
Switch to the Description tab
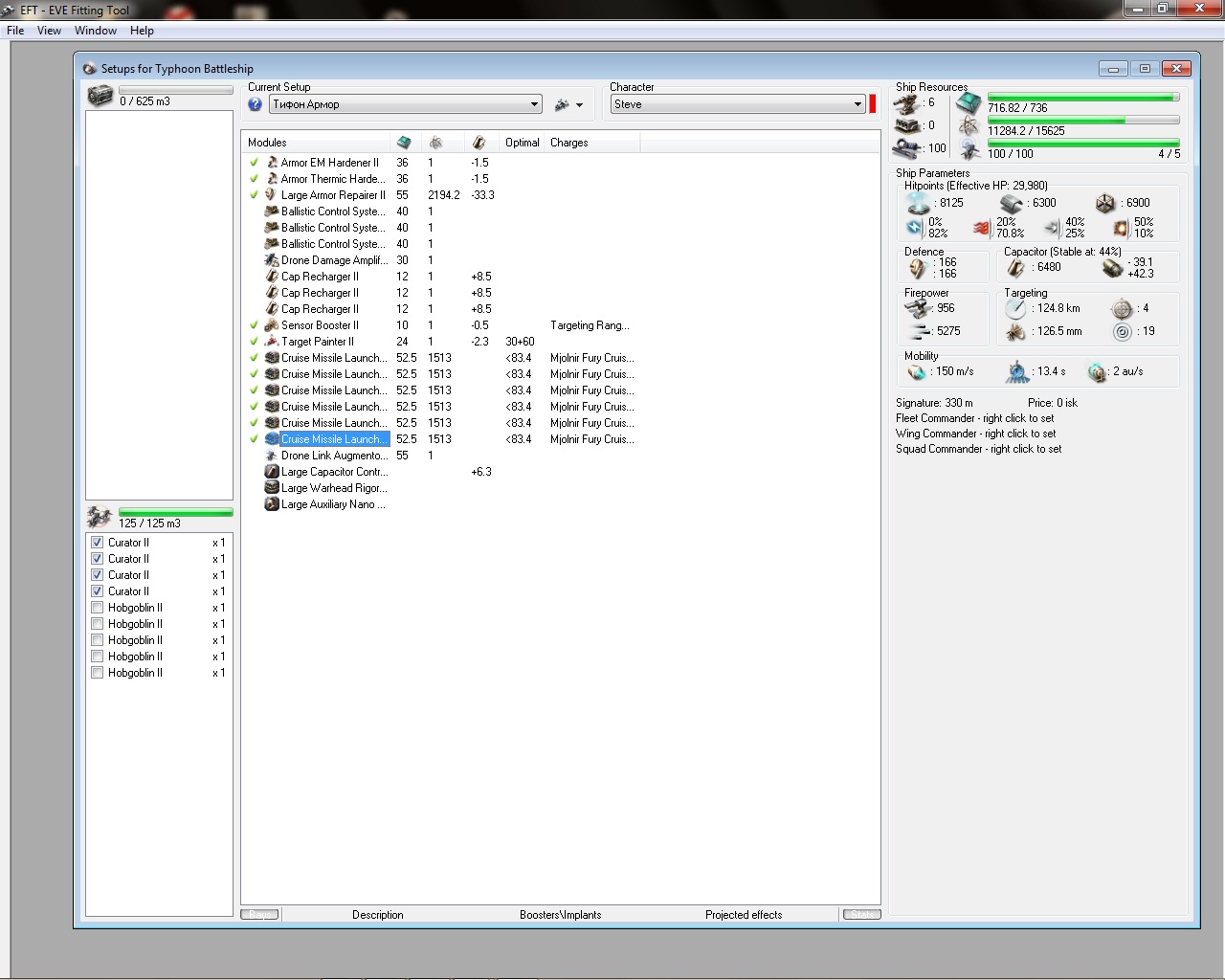[x=378, y=915]
